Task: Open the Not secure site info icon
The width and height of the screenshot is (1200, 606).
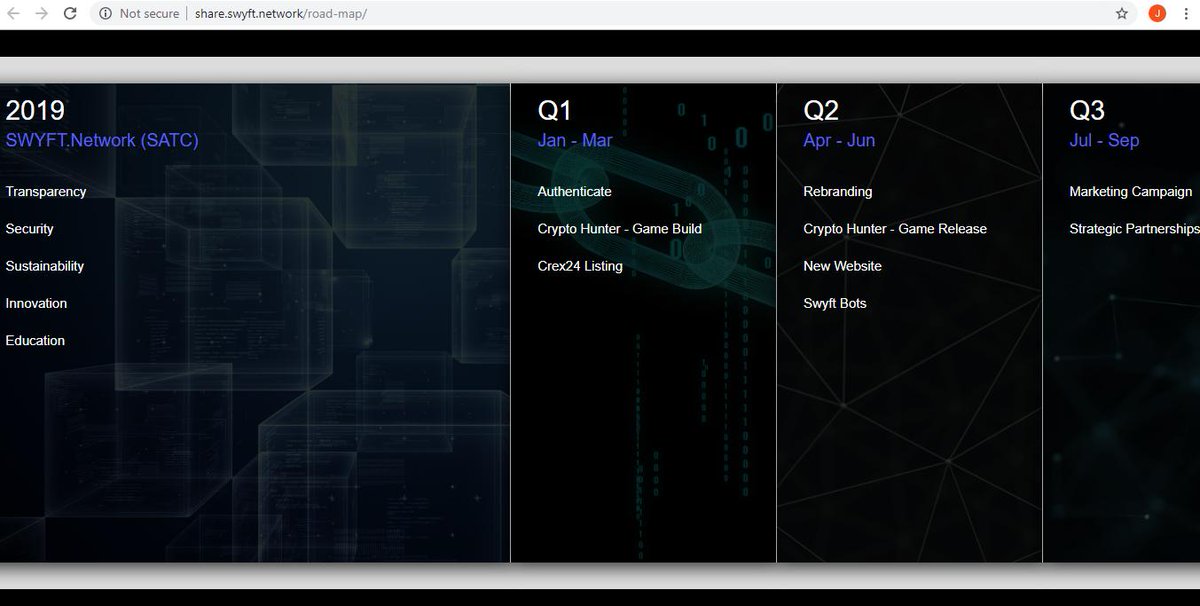Action: 105,14
